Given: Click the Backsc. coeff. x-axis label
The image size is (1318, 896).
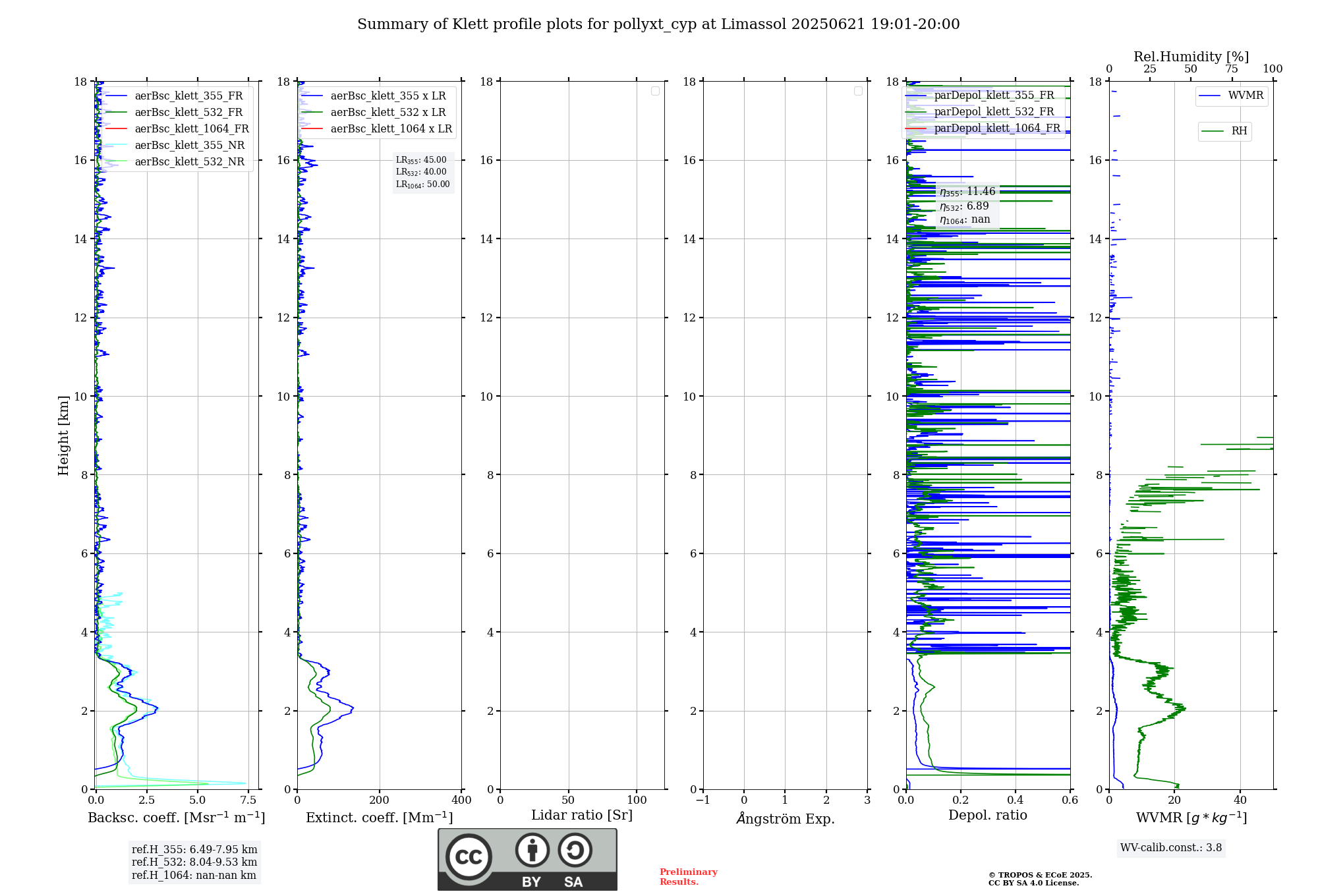Looking at the screenshot, I should click(x=177, y=818).
